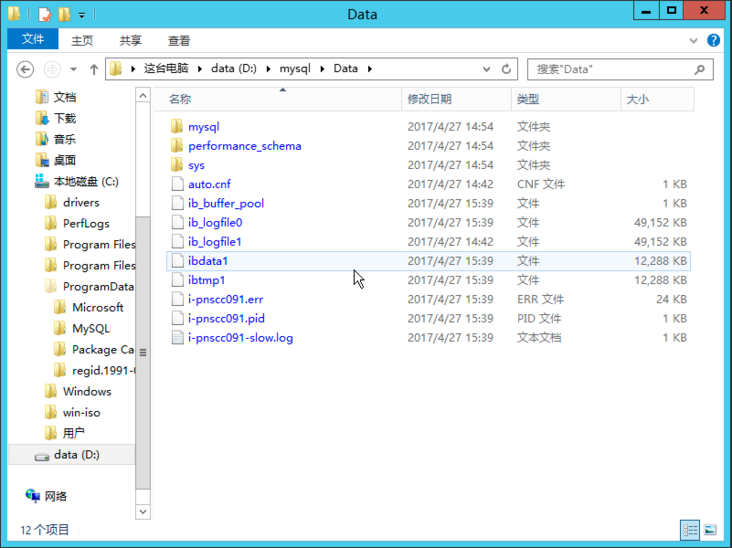Go up one folder level arrow

[x=94, y=70]
